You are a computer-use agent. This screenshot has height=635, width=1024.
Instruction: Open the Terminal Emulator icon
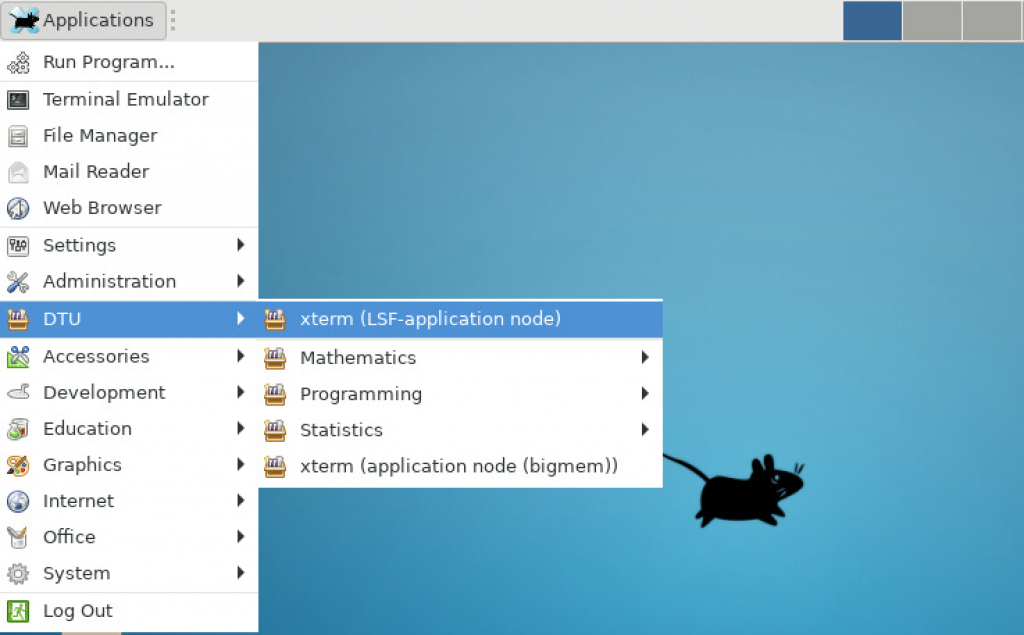pos(20,99)
